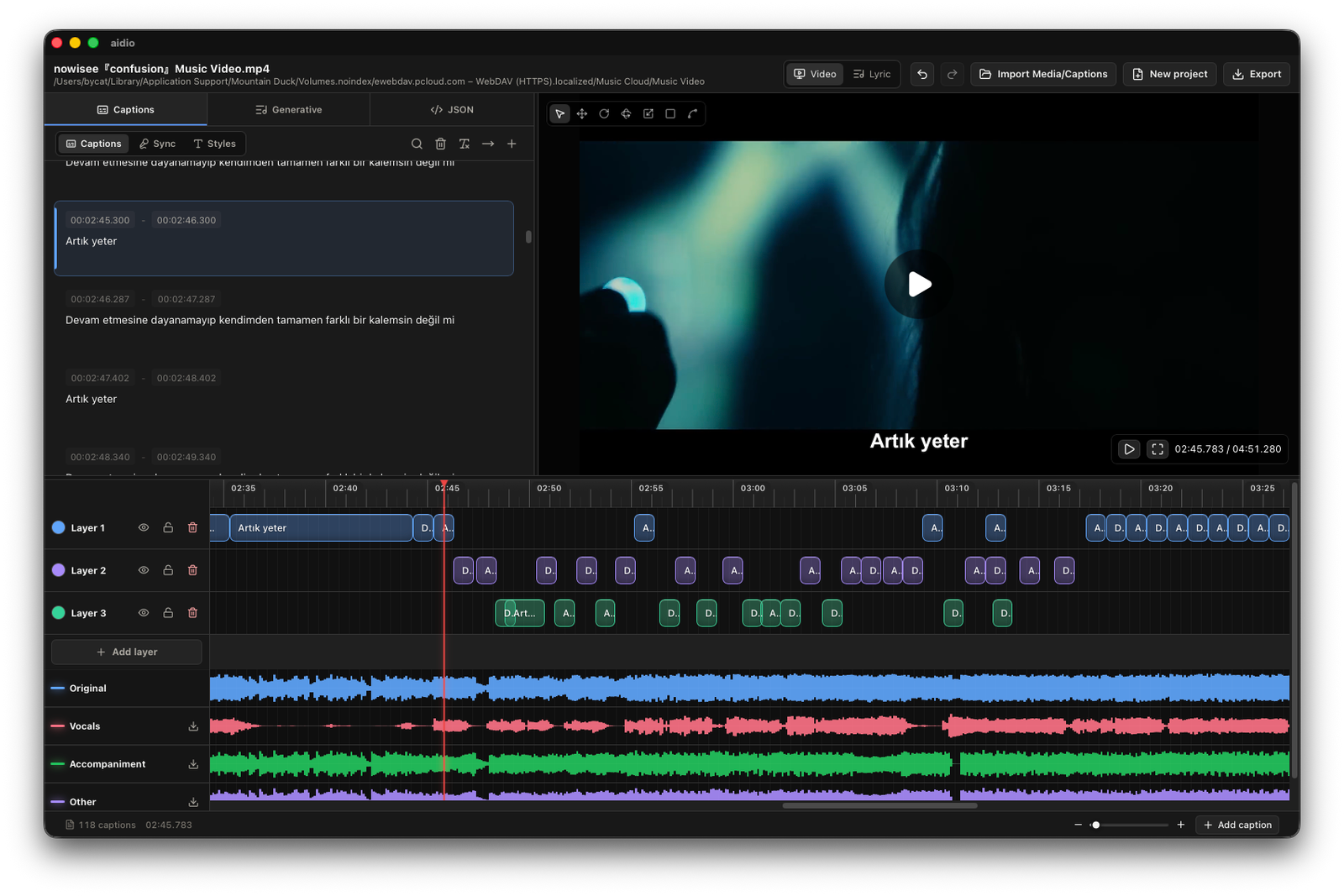The height and width of the screenshot is (896, 1344).
Task: Download the Other stem
Action: [193, 802]
